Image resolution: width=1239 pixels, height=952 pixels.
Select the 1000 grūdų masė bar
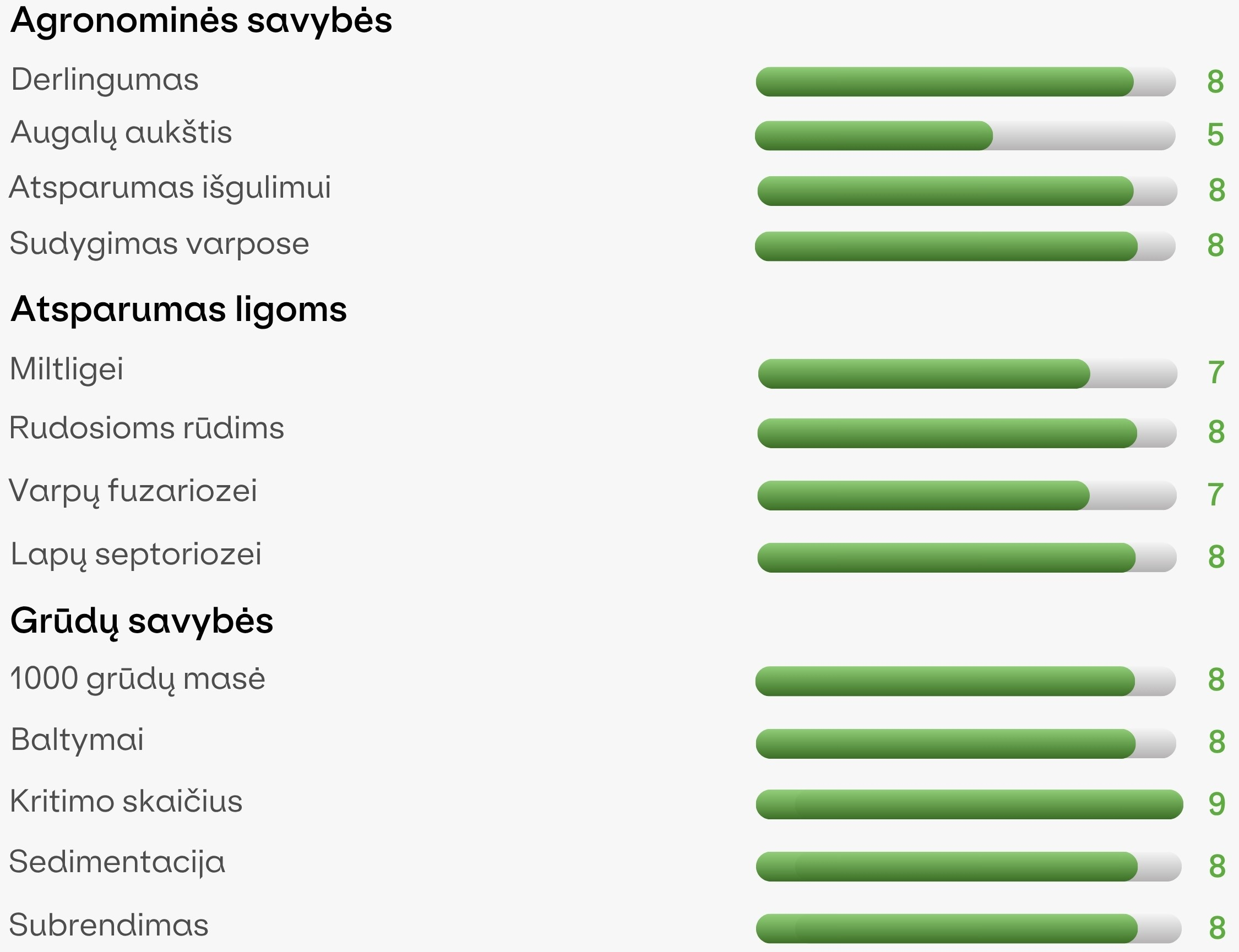(965, 681)
